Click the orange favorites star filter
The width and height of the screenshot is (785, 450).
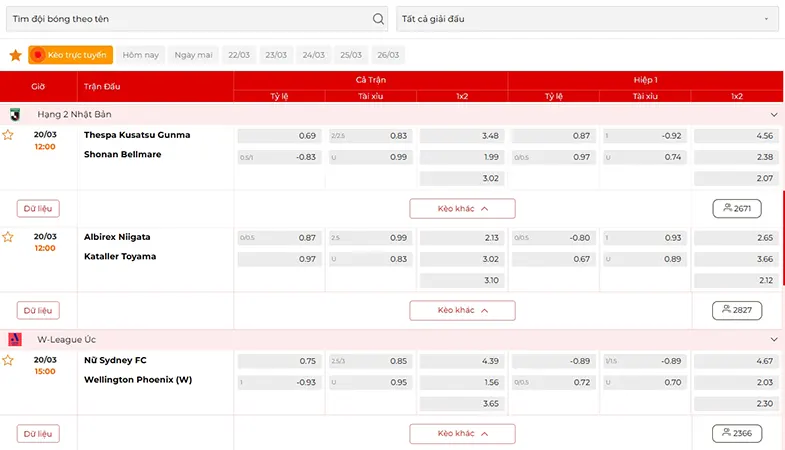(x=16, y=55)
